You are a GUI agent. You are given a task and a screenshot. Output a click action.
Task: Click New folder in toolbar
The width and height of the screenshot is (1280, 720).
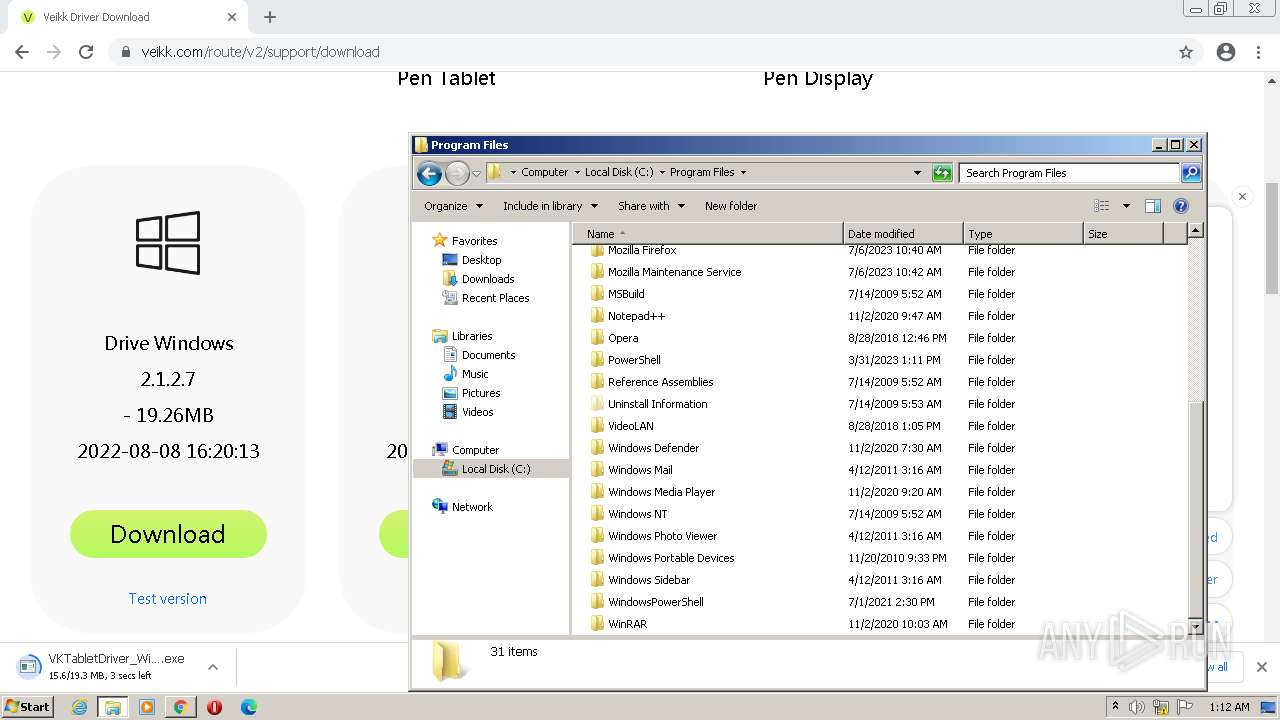point(731,206)
